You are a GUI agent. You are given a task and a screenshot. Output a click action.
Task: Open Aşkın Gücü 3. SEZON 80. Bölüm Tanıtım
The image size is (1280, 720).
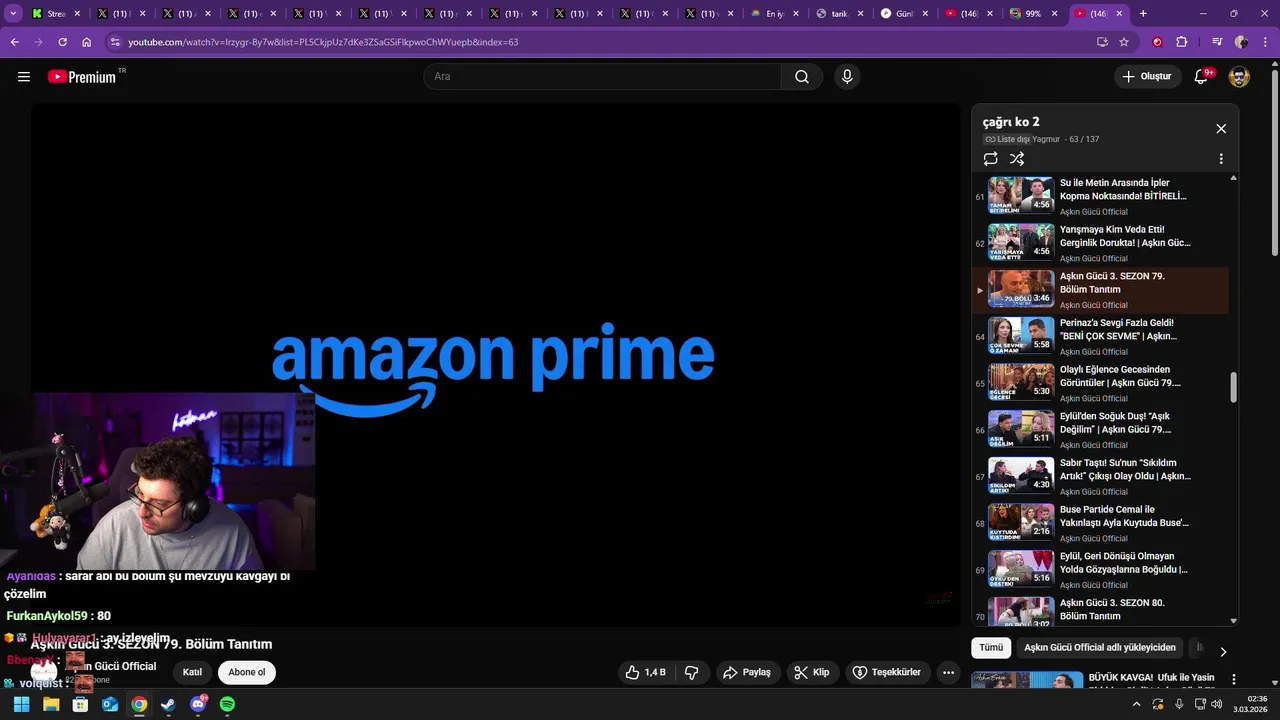1100,610
